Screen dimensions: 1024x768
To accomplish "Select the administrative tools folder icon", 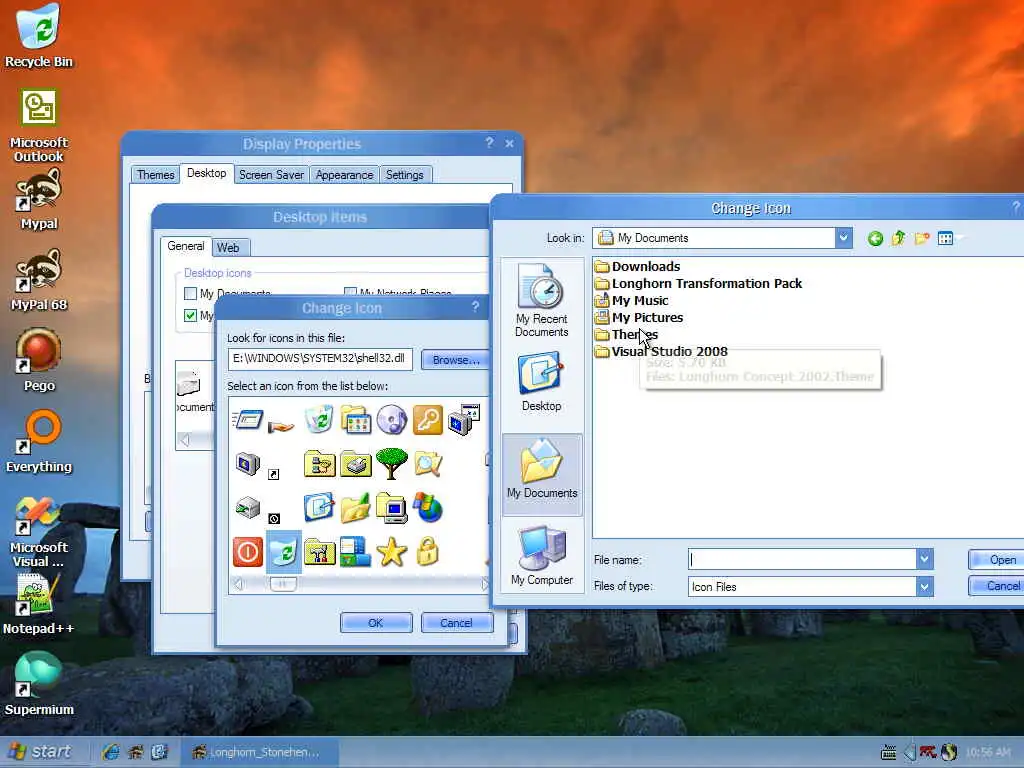I will 319,552.
